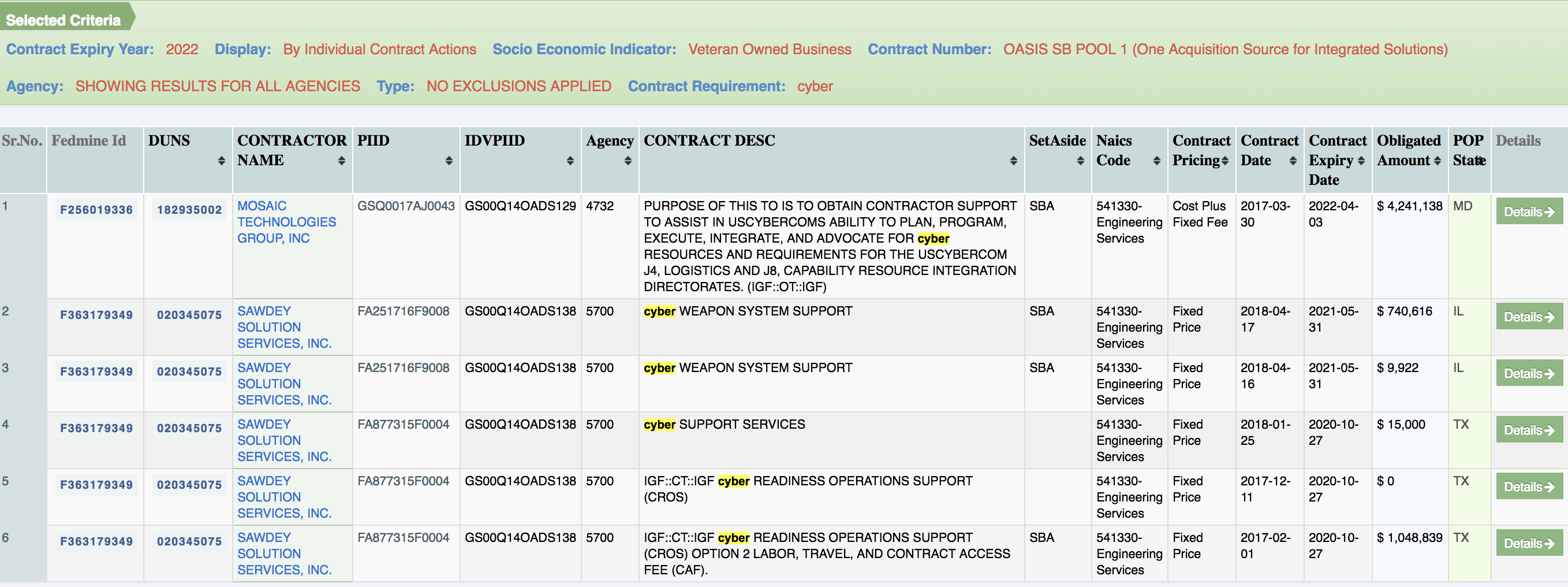Open Details for $1,048,839 contract row
This screenshot has width=1568, height=587.
1529,543
